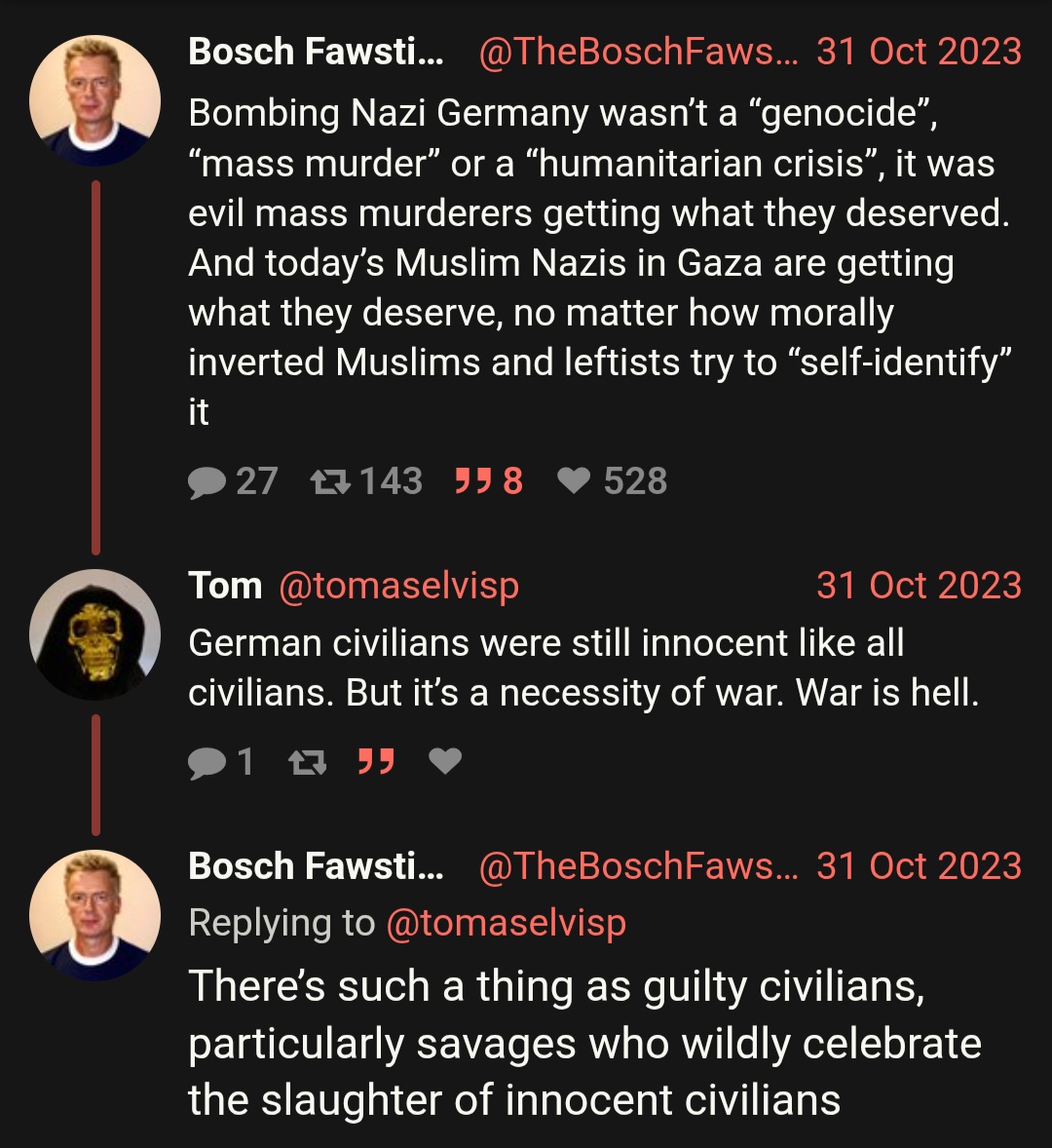Image resolution: width=1052 pixels, height=1148 pixels.
Task: Click the reply bubble icon on Tom's post
Action: click(x=207, y=763)
